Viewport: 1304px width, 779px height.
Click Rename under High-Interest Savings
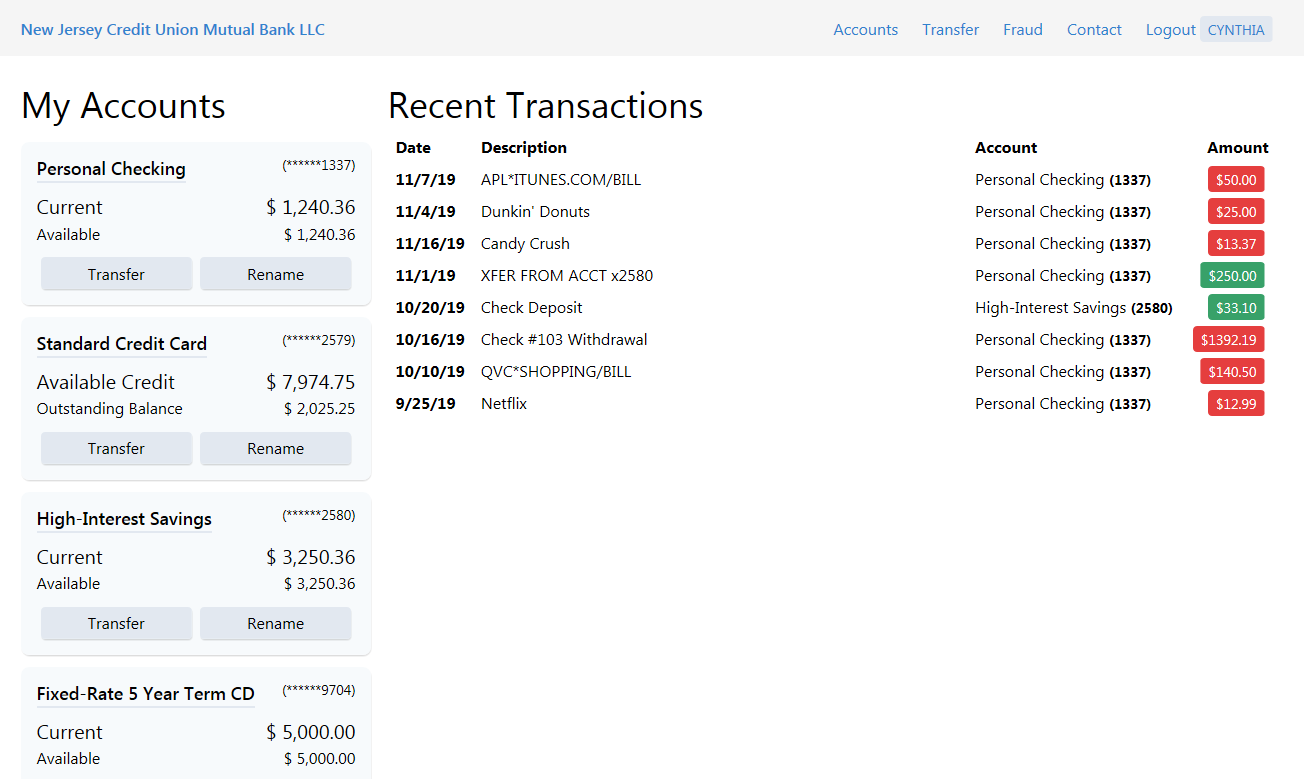point(276,623)
